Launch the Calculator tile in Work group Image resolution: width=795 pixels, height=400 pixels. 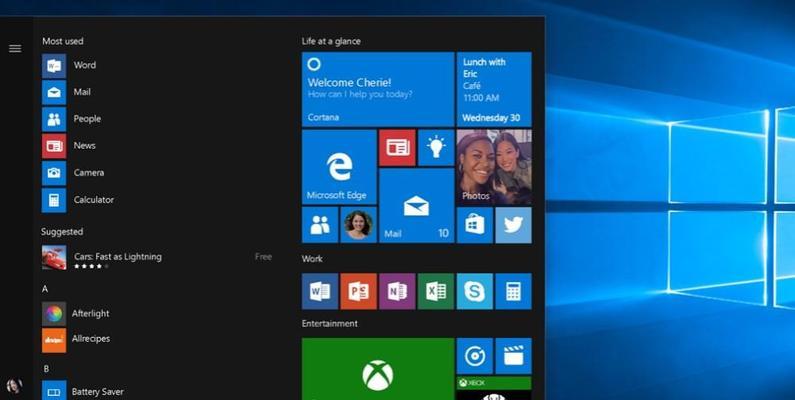514,292
